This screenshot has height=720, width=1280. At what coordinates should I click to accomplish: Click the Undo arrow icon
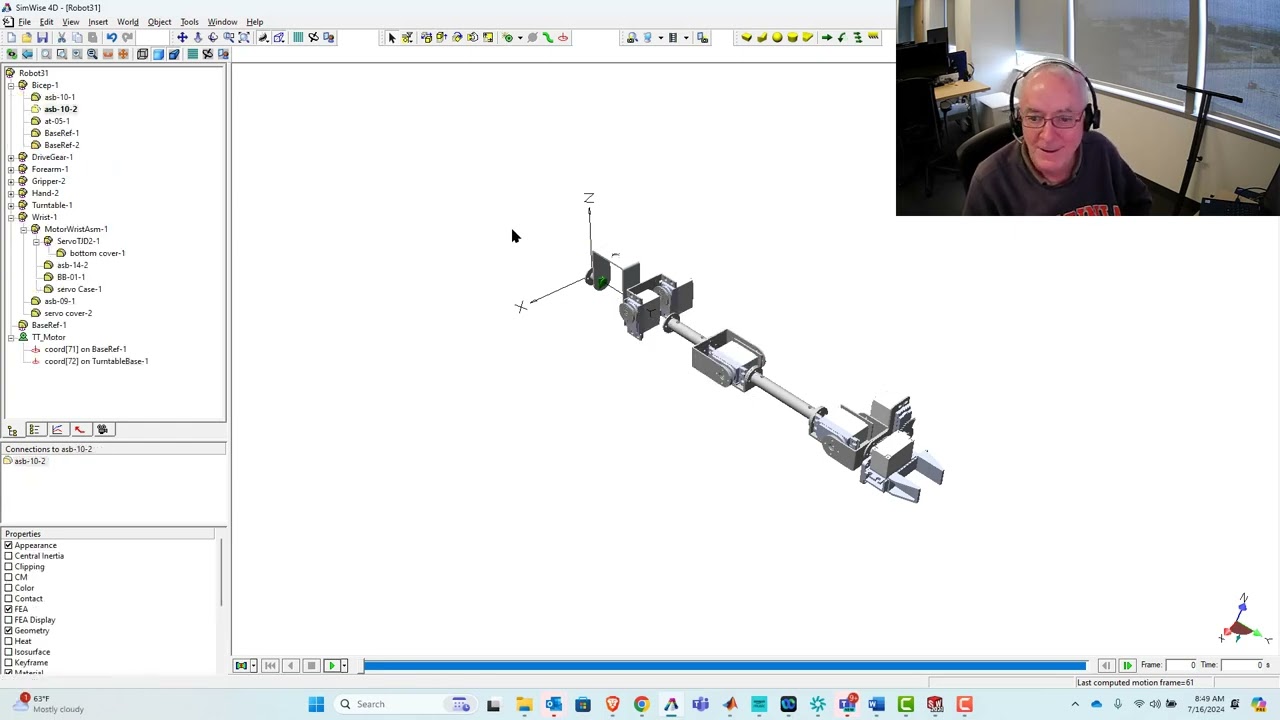coord(111,37)
